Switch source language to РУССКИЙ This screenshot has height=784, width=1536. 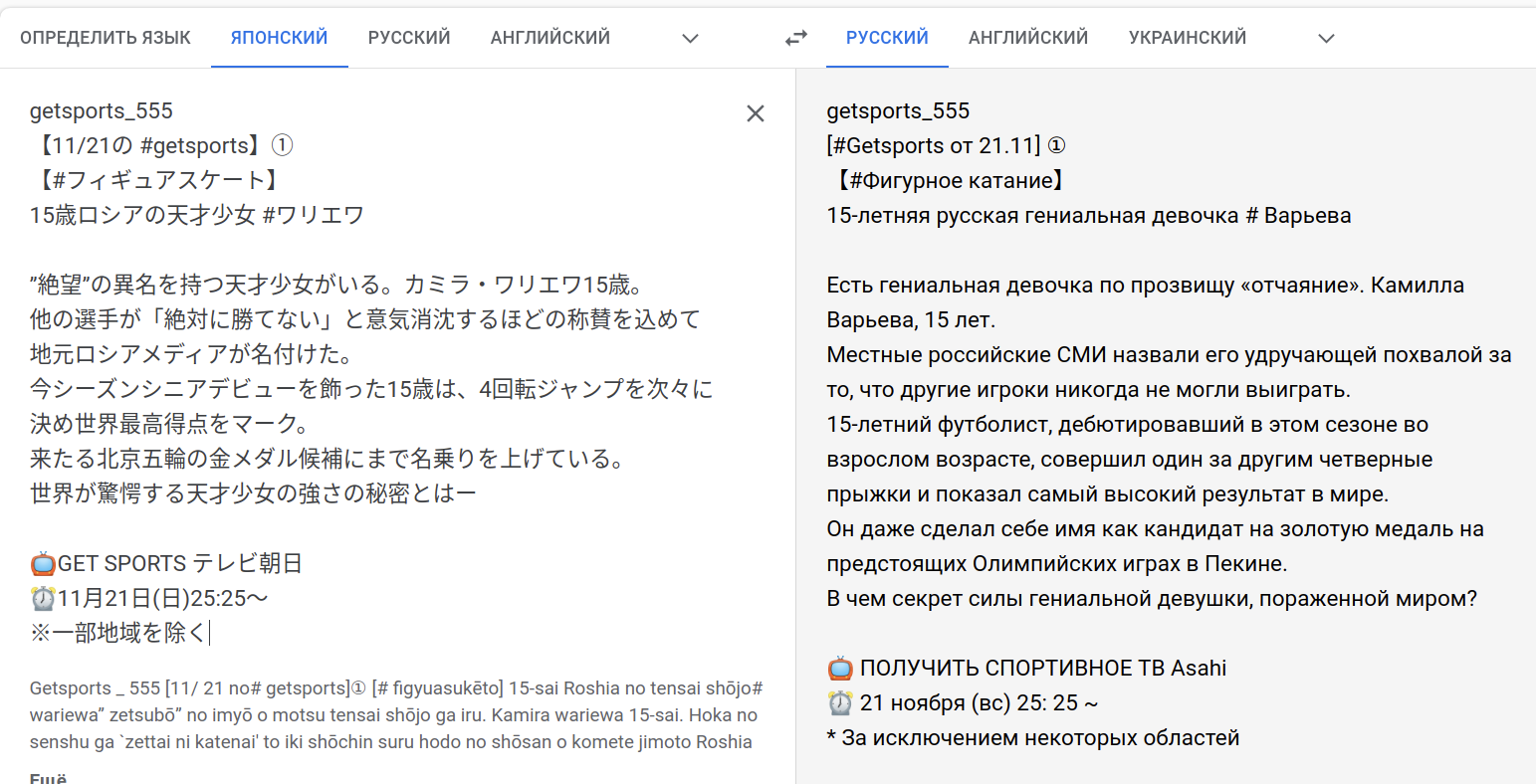pyautogui.click(x=409, y=38)
